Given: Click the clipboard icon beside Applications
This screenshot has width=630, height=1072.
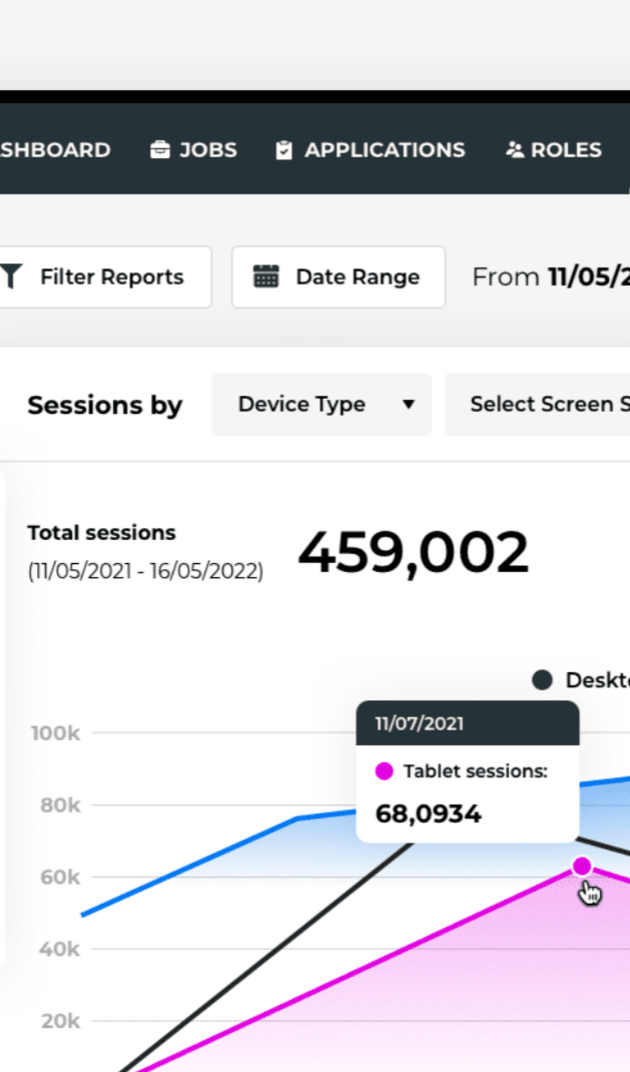Looking at the screenshot, I should 284,150.
